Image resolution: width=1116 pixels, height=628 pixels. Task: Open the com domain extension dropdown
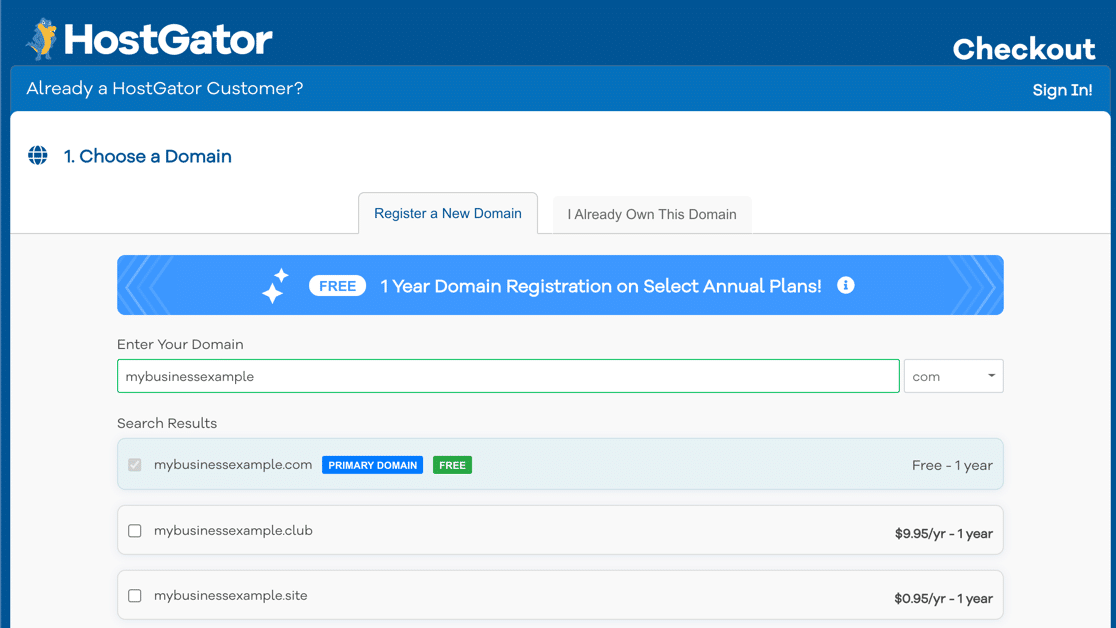(x=952, y=376)
